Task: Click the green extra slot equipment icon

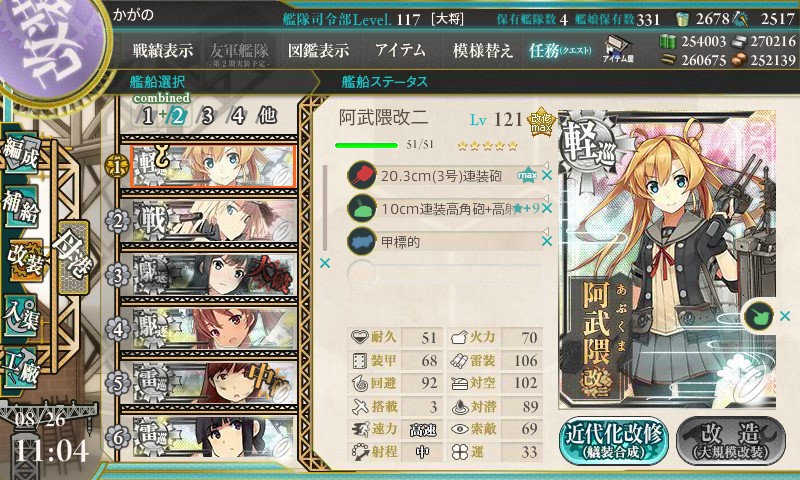Action: coord(758,316)
